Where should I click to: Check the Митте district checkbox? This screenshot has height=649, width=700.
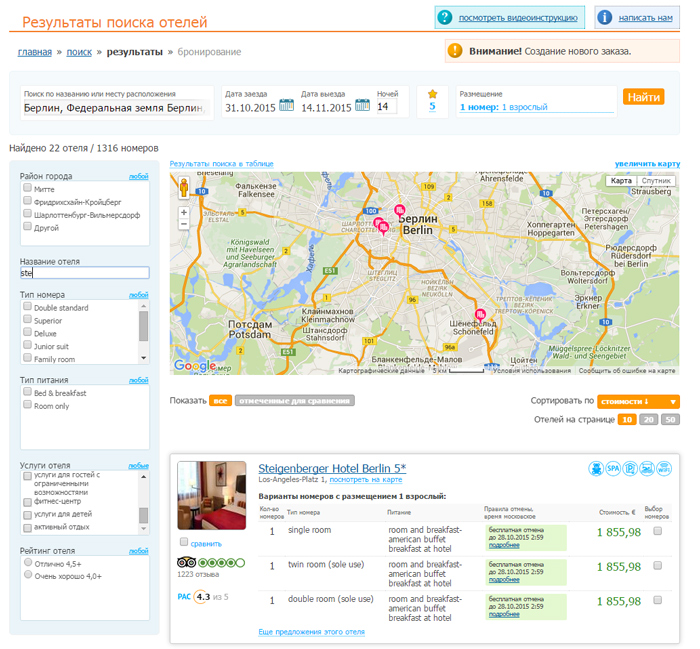[x=28, y=187]
